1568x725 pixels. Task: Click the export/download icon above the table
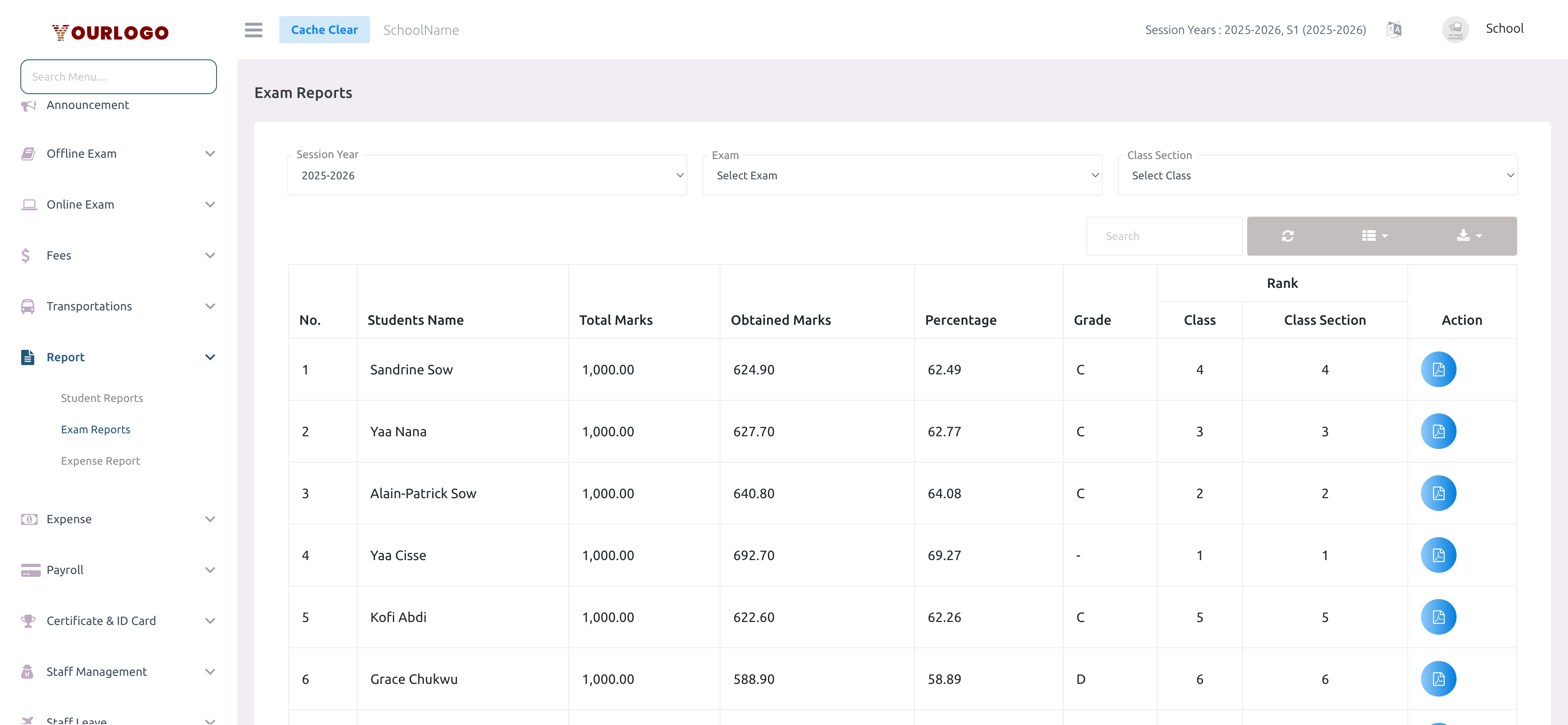[1468, 236]
